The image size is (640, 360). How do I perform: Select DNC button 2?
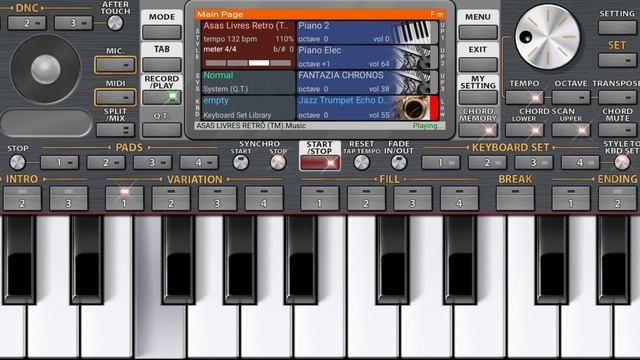pos(27,23)
